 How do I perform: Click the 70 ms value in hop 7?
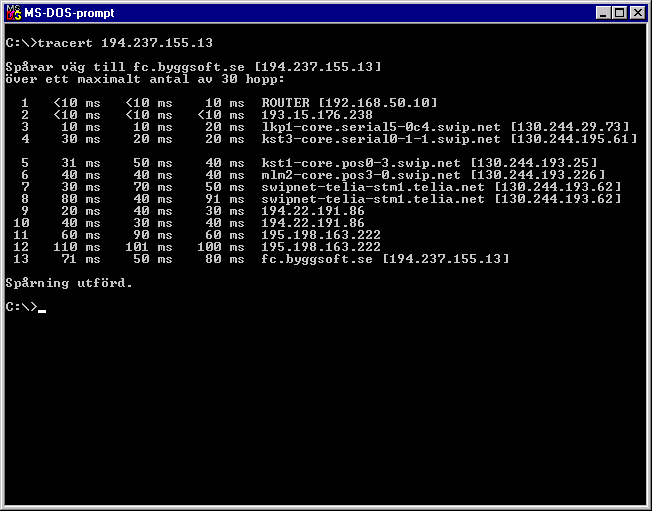point(153,187)
